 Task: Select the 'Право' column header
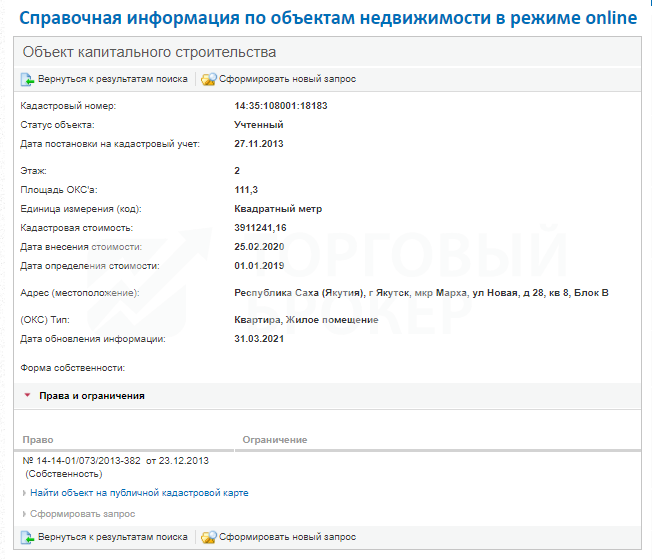tap(38, 440)
